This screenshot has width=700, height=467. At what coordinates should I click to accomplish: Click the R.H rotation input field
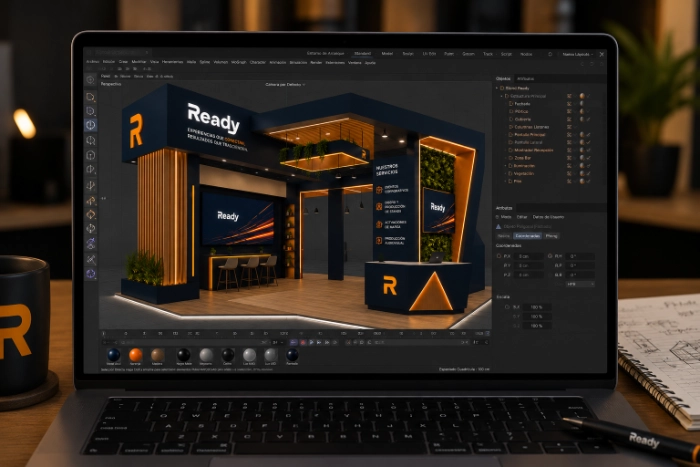pos(580,256)
